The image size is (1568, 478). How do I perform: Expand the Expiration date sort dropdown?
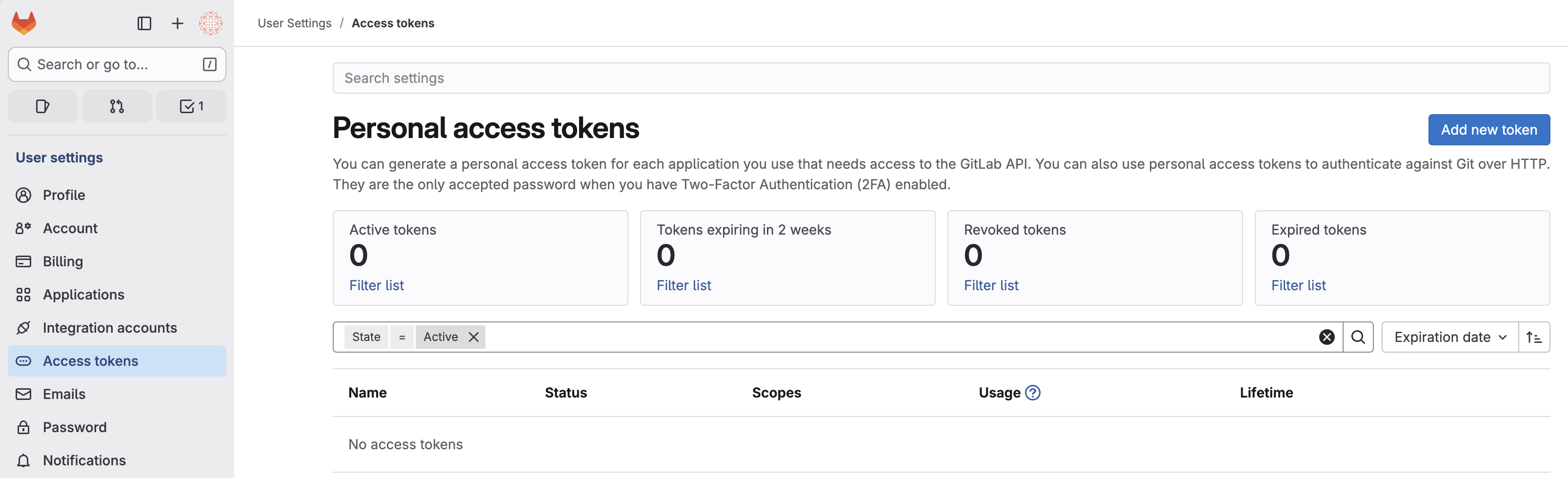point(1450,338)
